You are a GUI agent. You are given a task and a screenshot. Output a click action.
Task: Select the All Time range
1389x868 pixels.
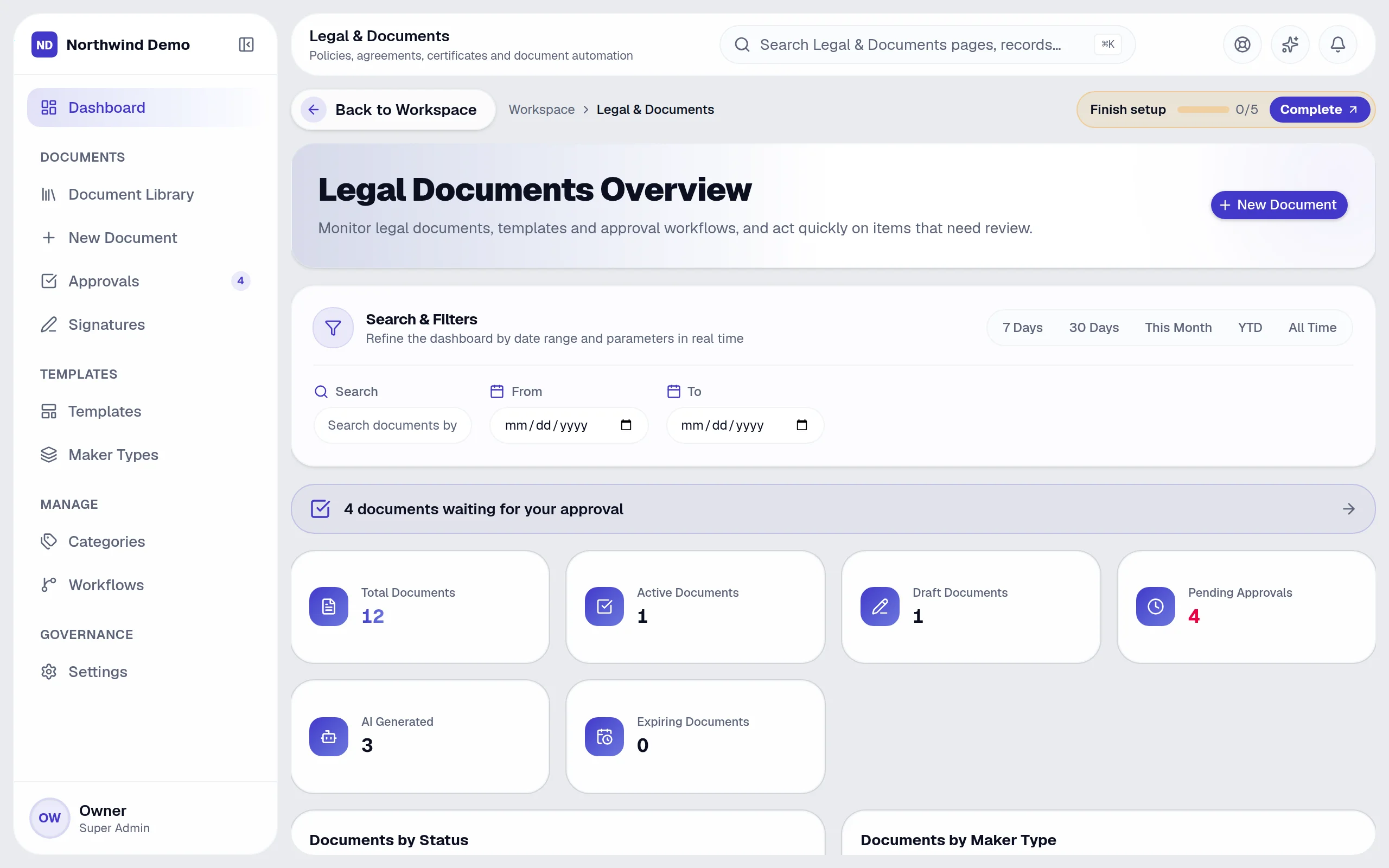(x=1312, y=328)
